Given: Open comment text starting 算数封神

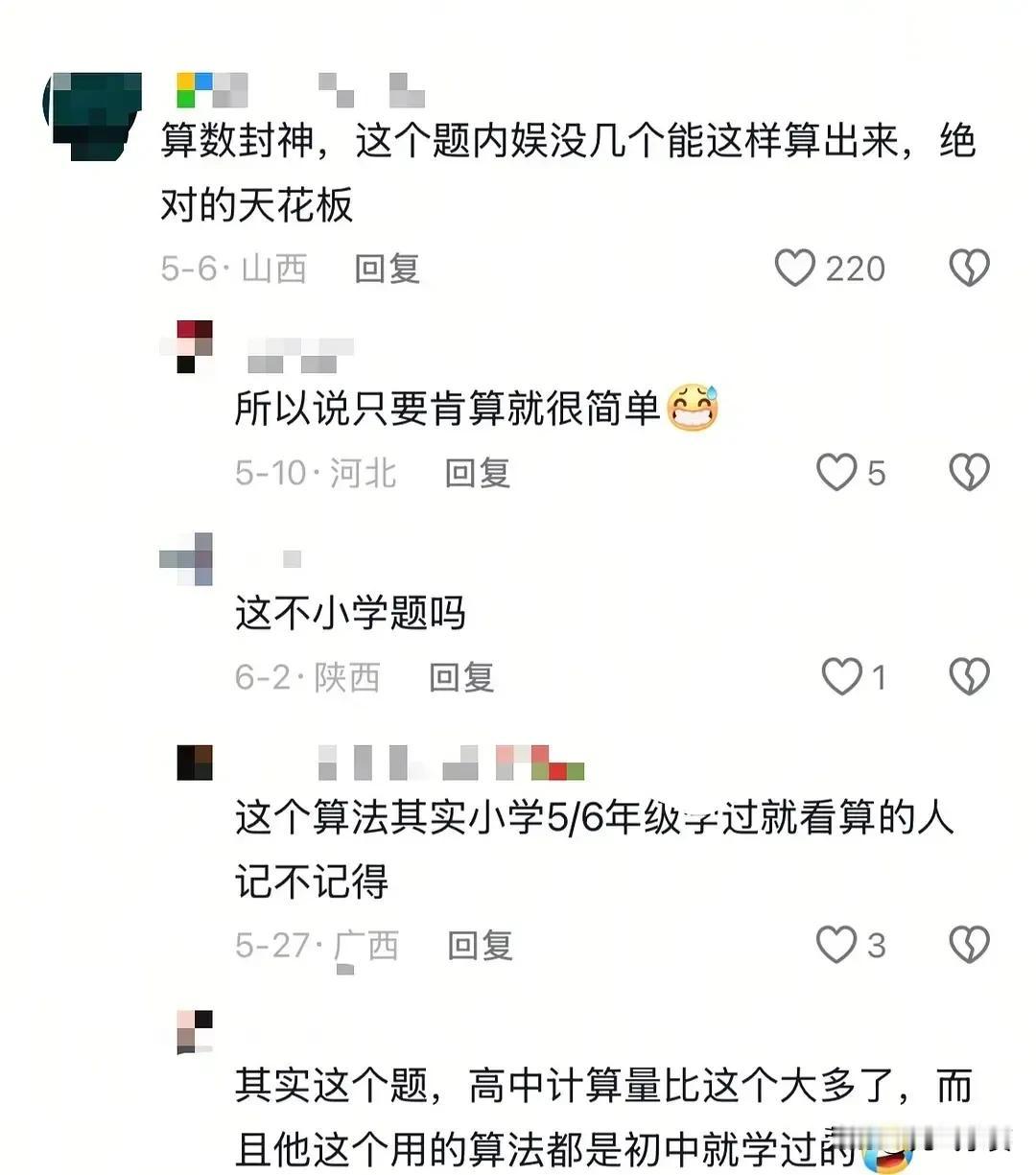Looking at the screenshot, I should 568,173.
